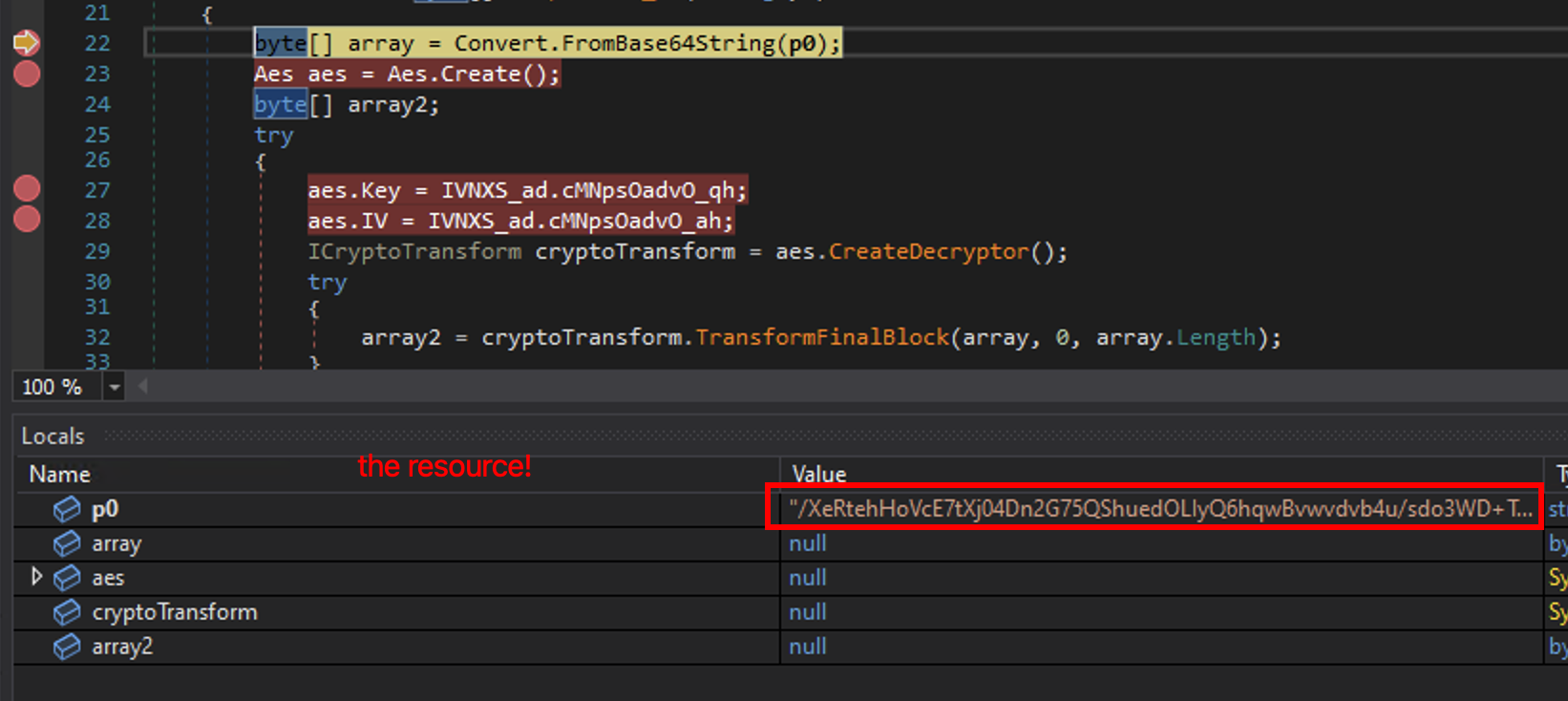Viewport: 1568px width, 701px height.
Task: Select the Locals panel title
Action: 53,436
